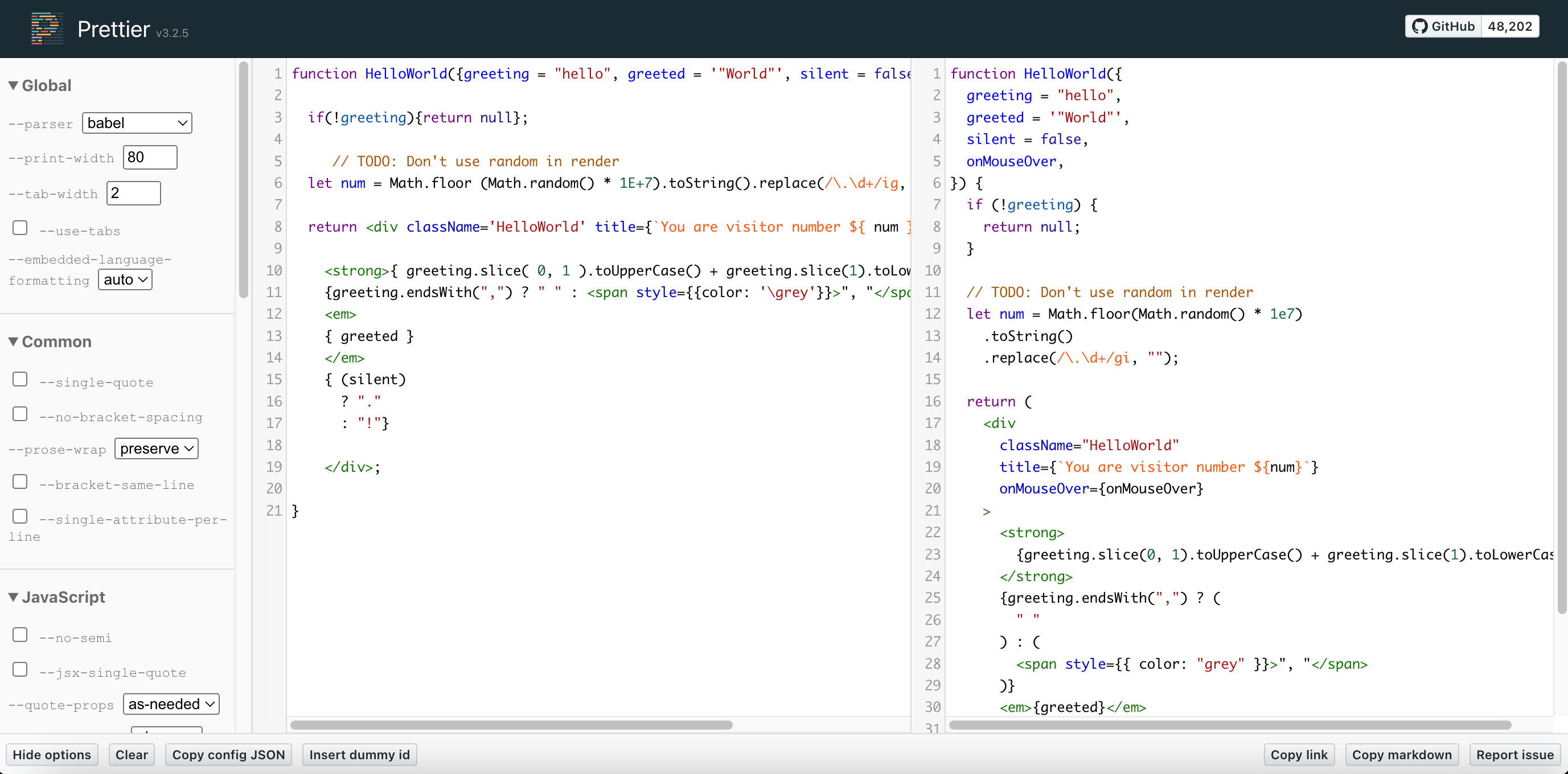1568x774 pixels.
Task: Enable the --single-quote checkbox
Action: tap(20, 380)
